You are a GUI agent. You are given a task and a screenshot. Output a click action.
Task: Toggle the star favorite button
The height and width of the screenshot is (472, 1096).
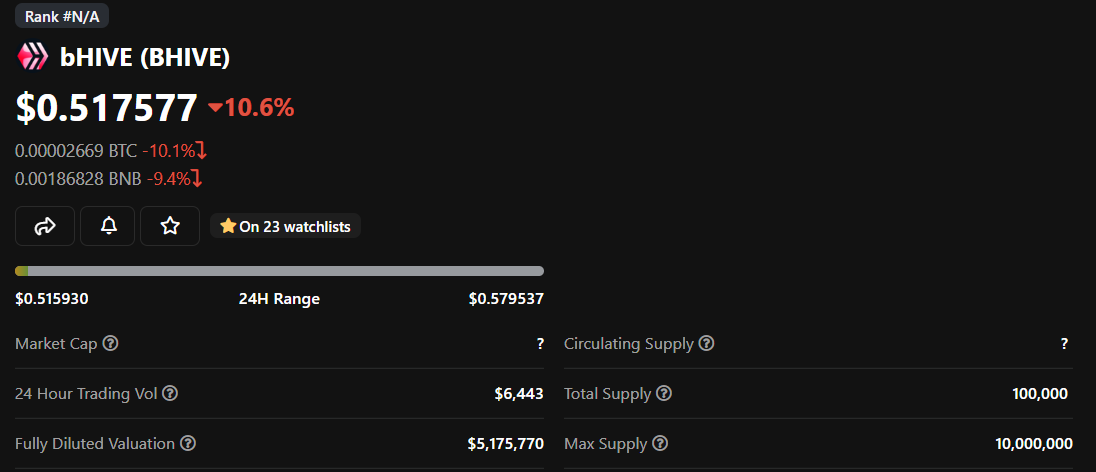[x=170, y=226]
